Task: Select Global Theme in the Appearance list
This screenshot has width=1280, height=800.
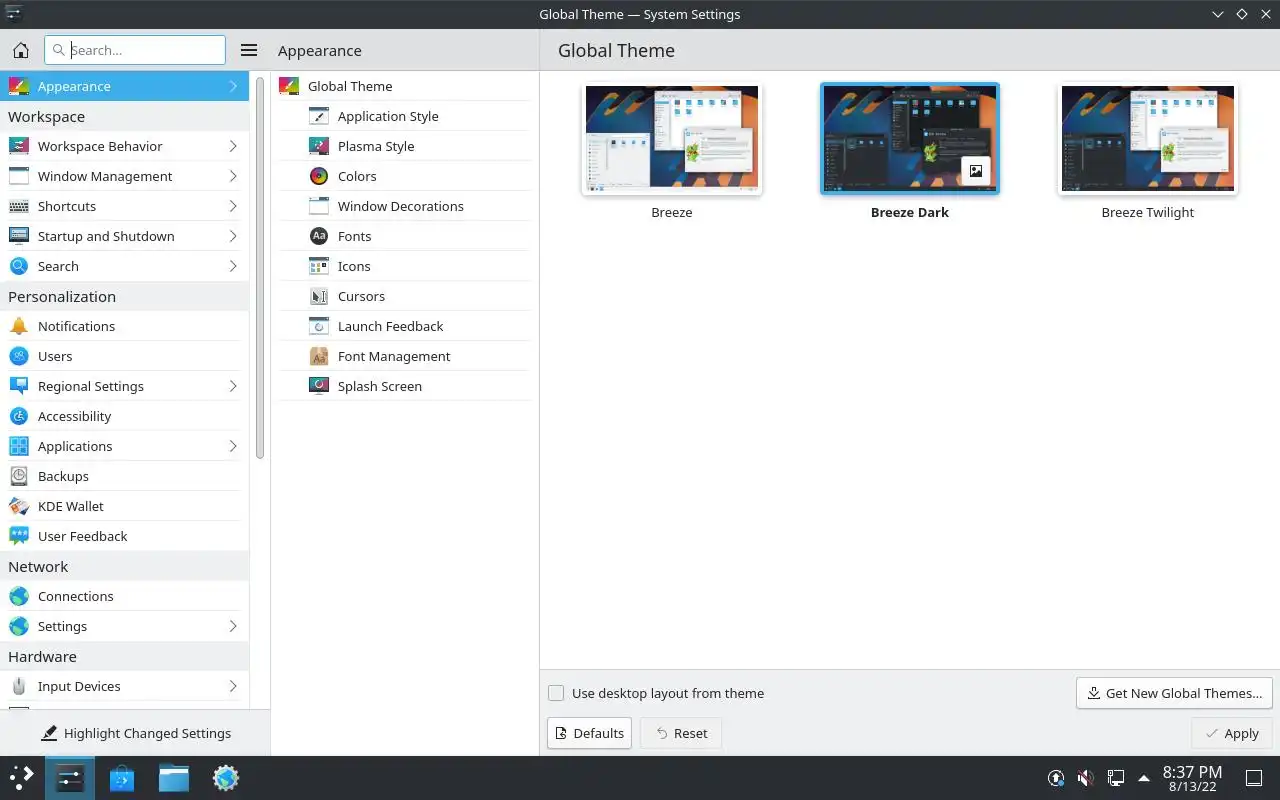Action: click(x=404, y=86)
